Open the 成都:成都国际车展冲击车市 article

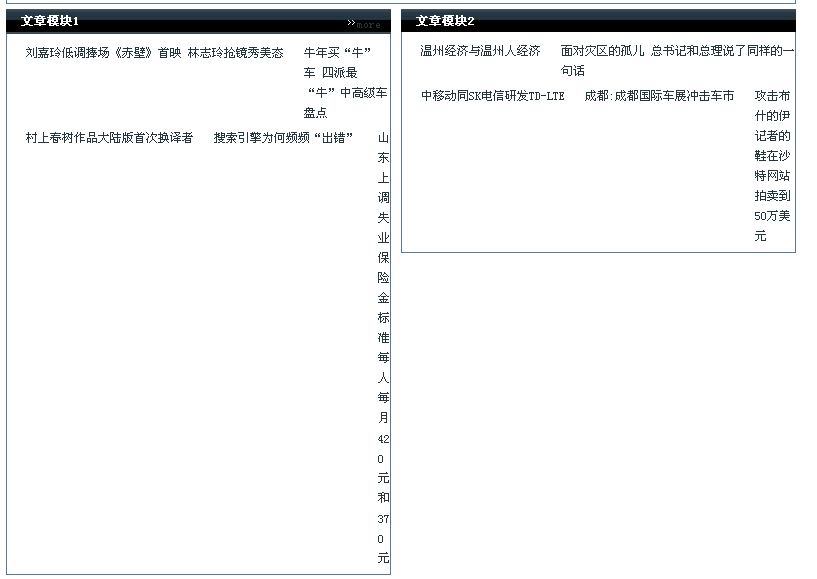click(x=659, y=96)
